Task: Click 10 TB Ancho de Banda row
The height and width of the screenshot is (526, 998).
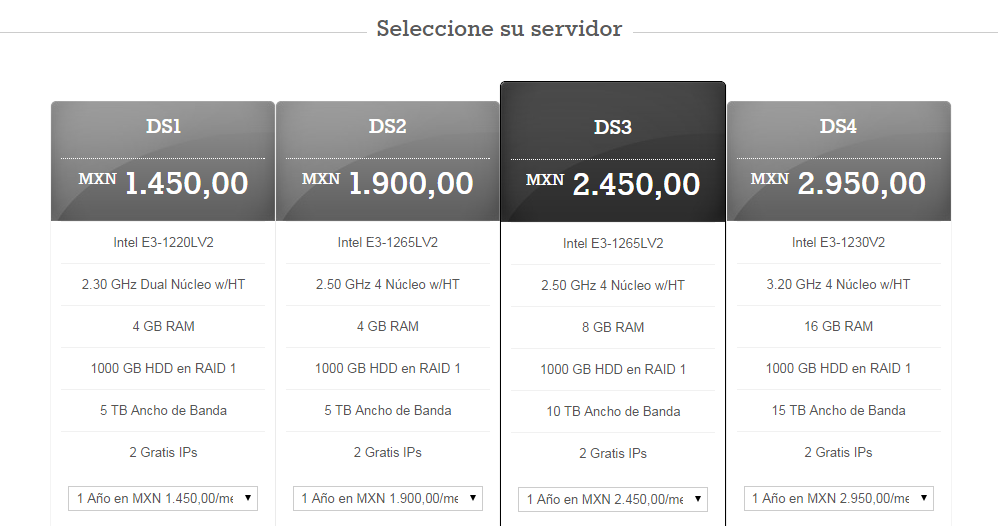Action: (x=613, y=411)
